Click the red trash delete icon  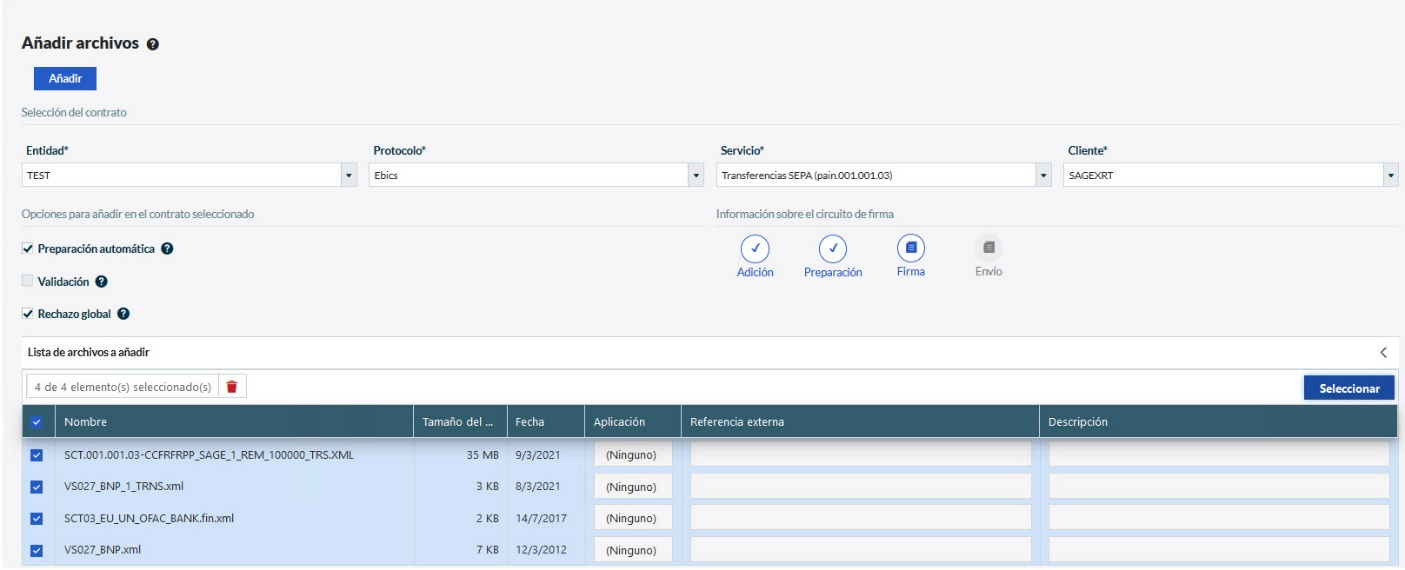tap(232, 387)
